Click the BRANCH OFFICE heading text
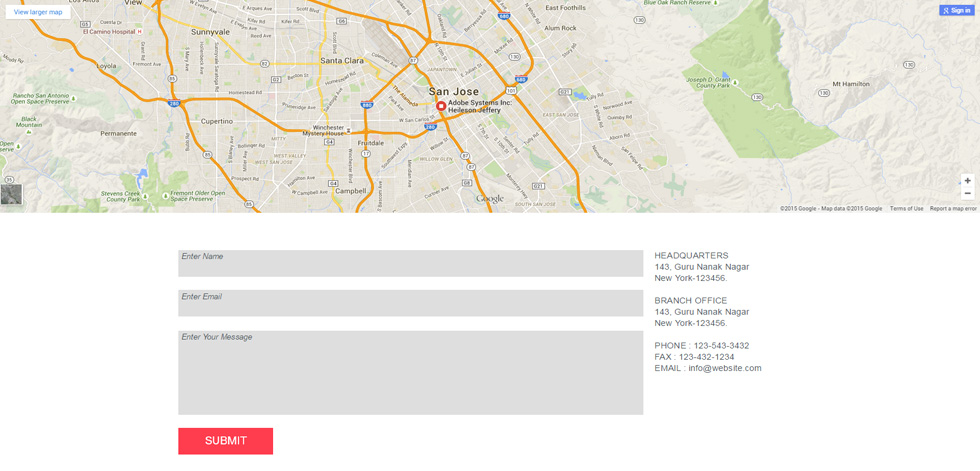 (691, 300)
